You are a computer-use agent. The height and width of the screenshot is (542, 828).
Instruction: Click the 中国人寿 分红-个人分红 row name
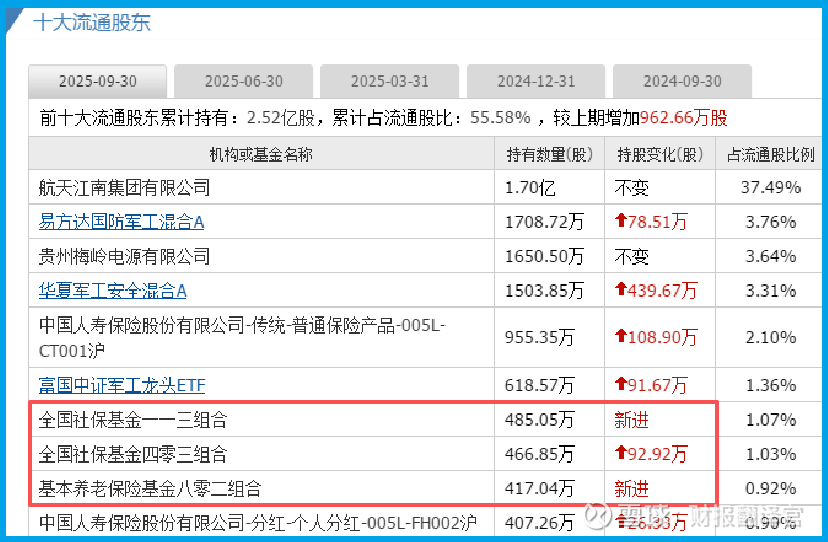pos(258,524)
